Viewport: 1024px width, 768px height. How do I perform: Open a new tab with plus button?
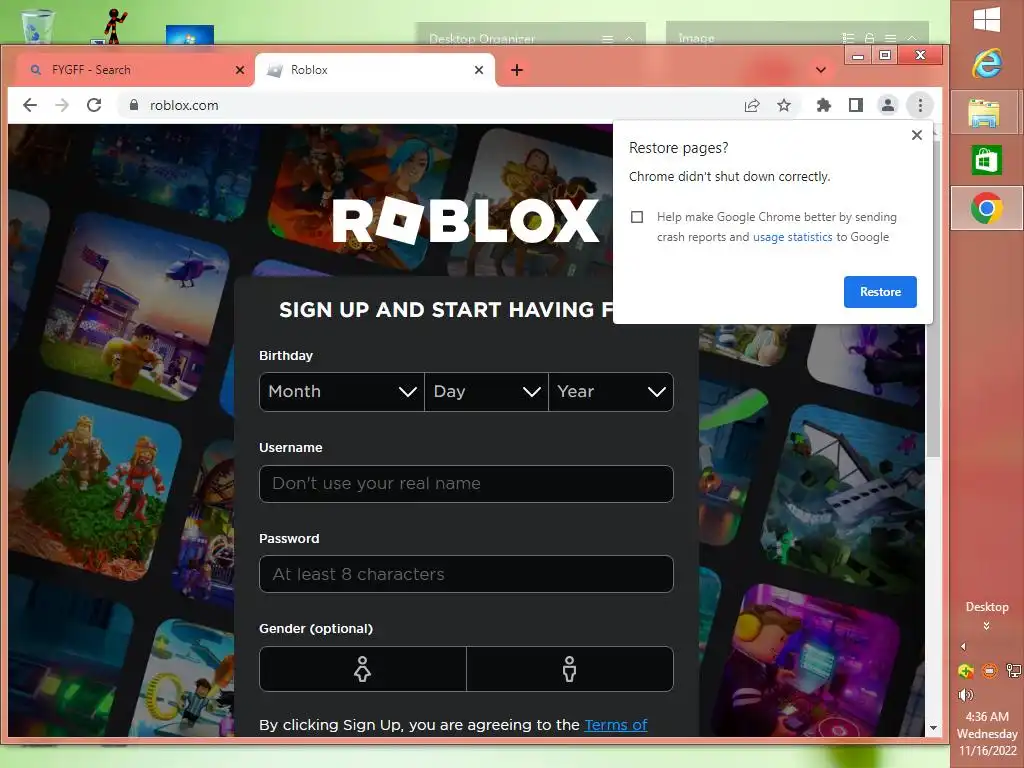pyautogui.click(x=517, y=70)
